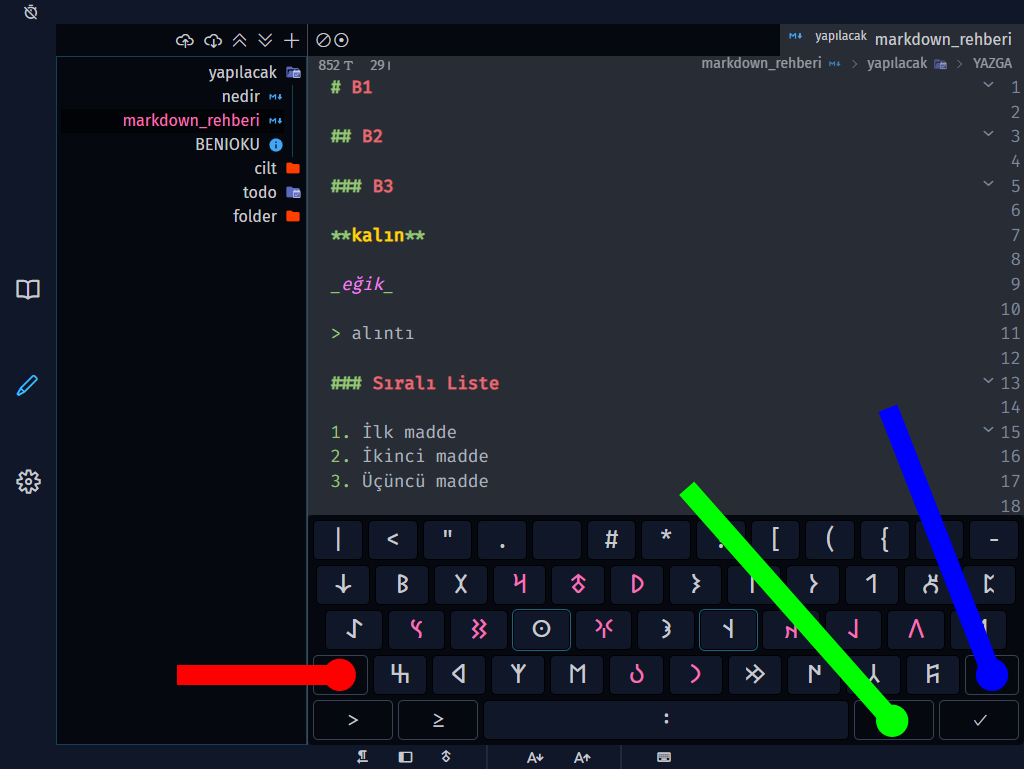Click the cloud download icon
Image resolution: width=1024 pixels, height=769 pixels.
pos(213,40)
